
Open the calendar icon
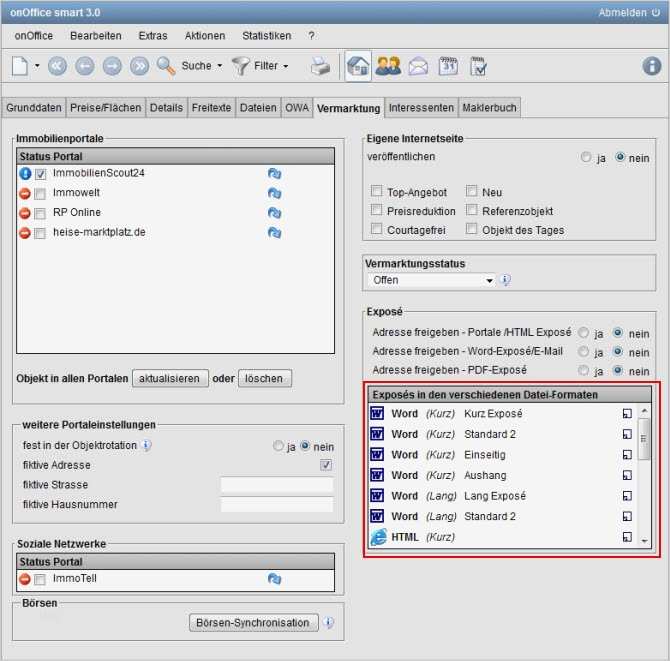tap(448, 66)
